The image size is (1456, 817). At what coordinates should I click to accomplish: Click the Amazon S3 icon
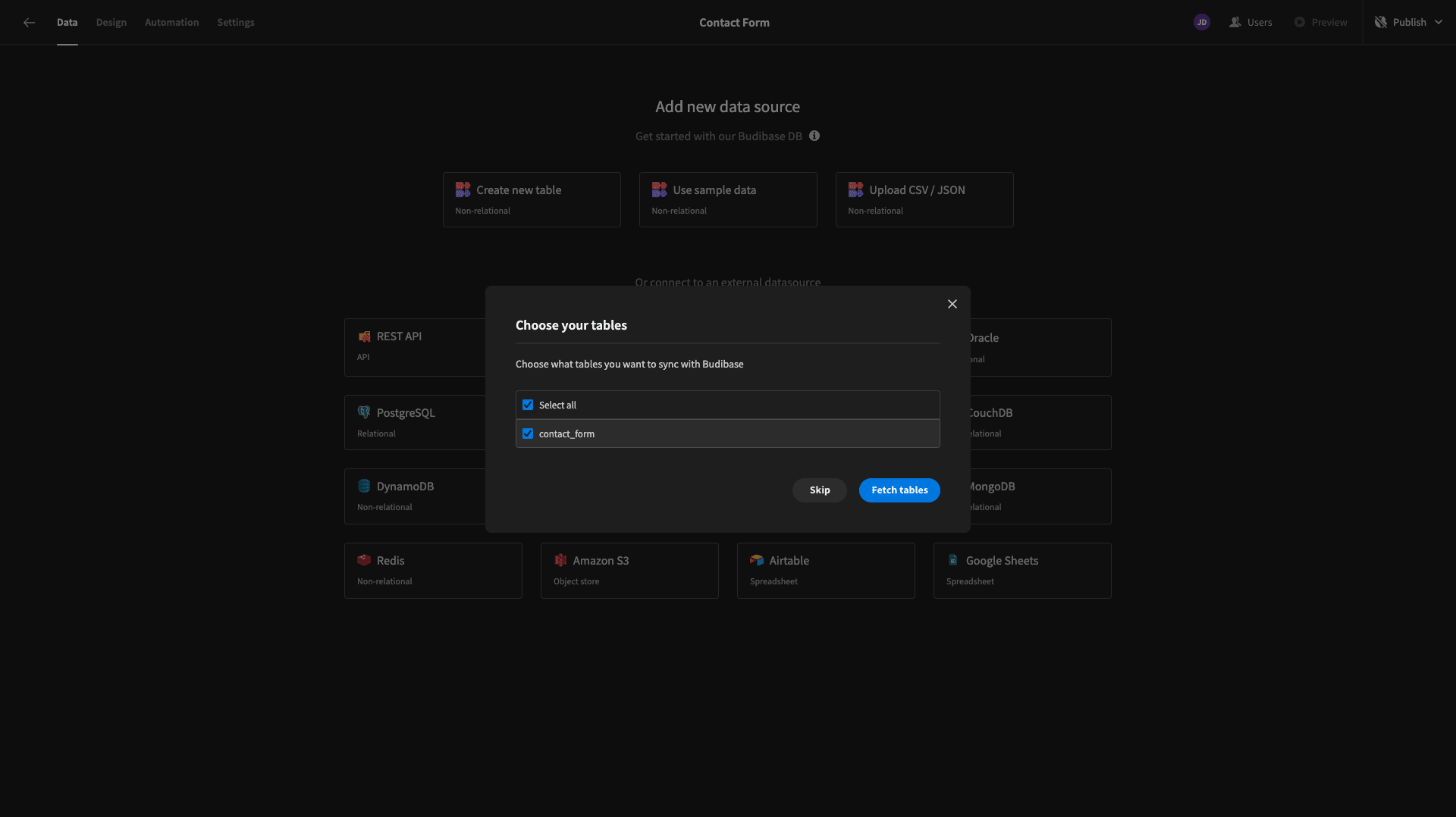[560, 561]
